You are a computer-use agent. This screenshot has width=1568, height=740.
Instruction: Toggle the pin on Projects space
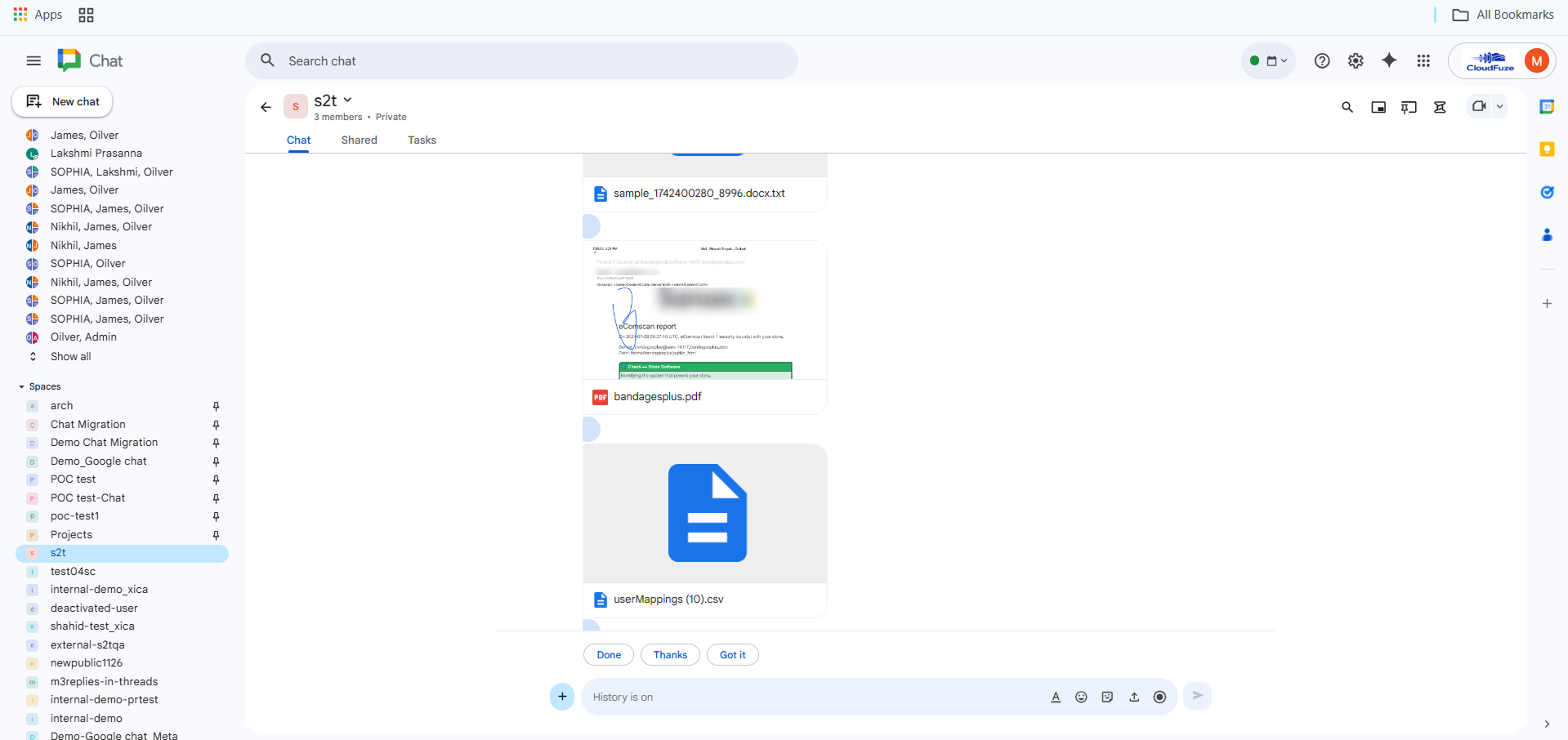(216, 535)
